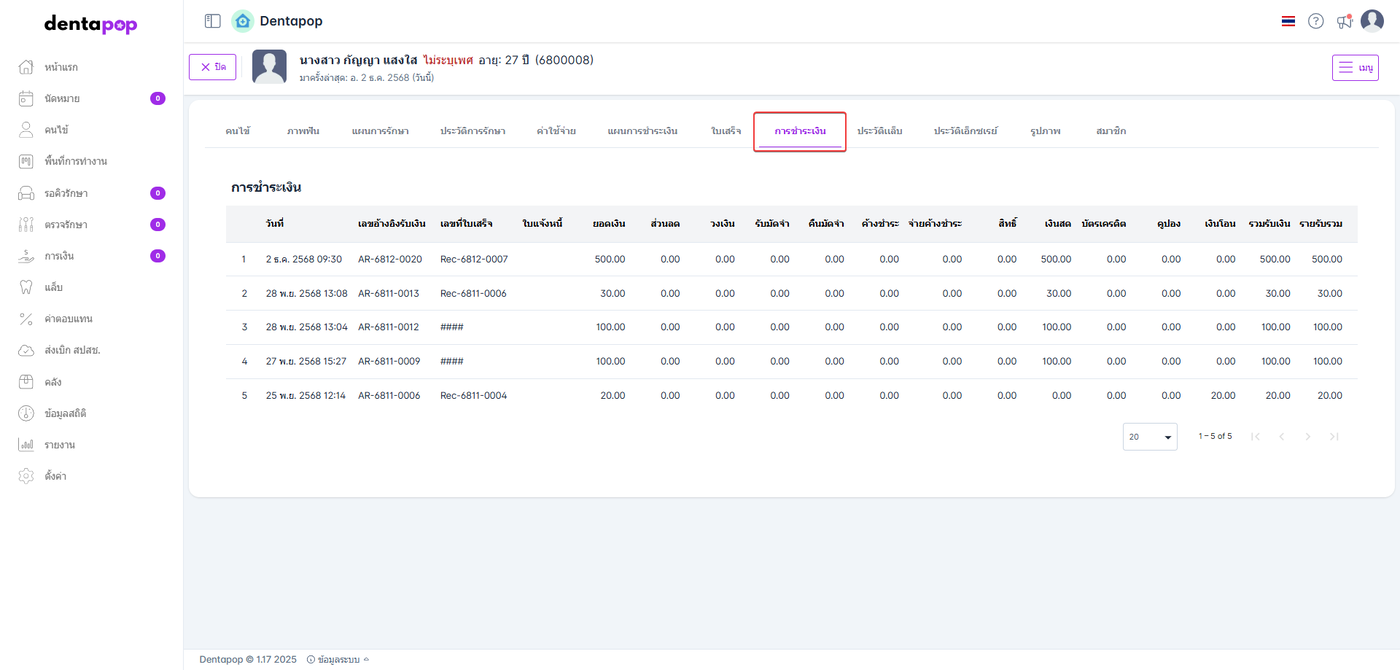Open receipt Rec-6812-0007 row
The image size is (1400, 670).
point(474,259)
